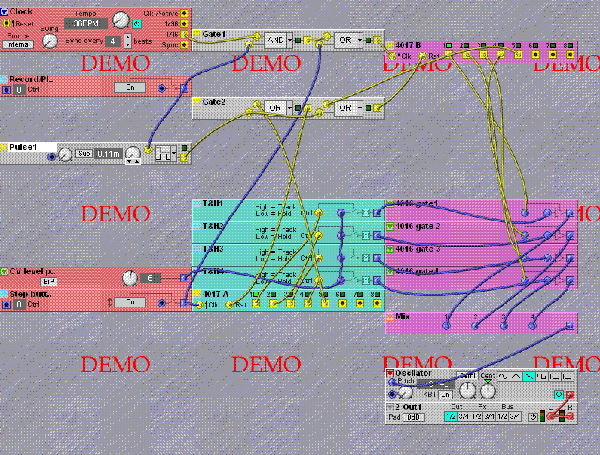Click 4017 B step 8 output port

570,55
